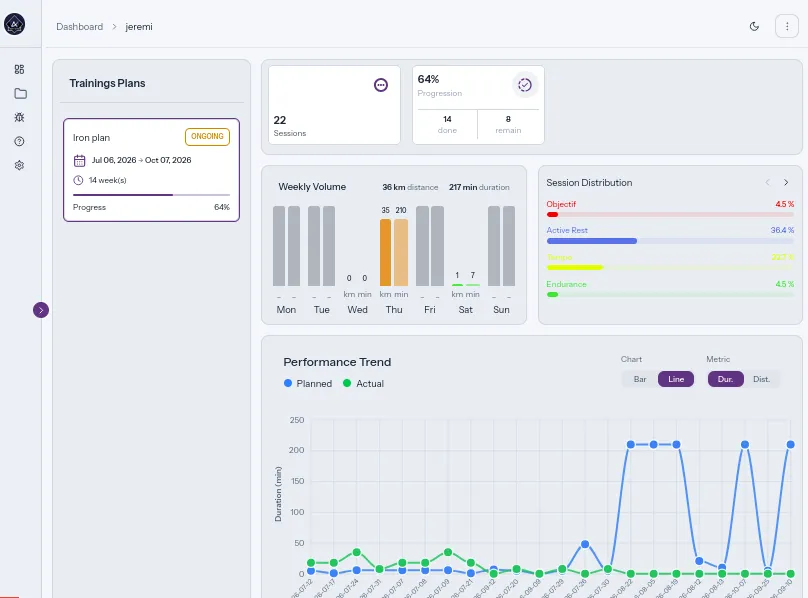Click the 22 Sessions card
808x598 pixels.
point(334,105)
